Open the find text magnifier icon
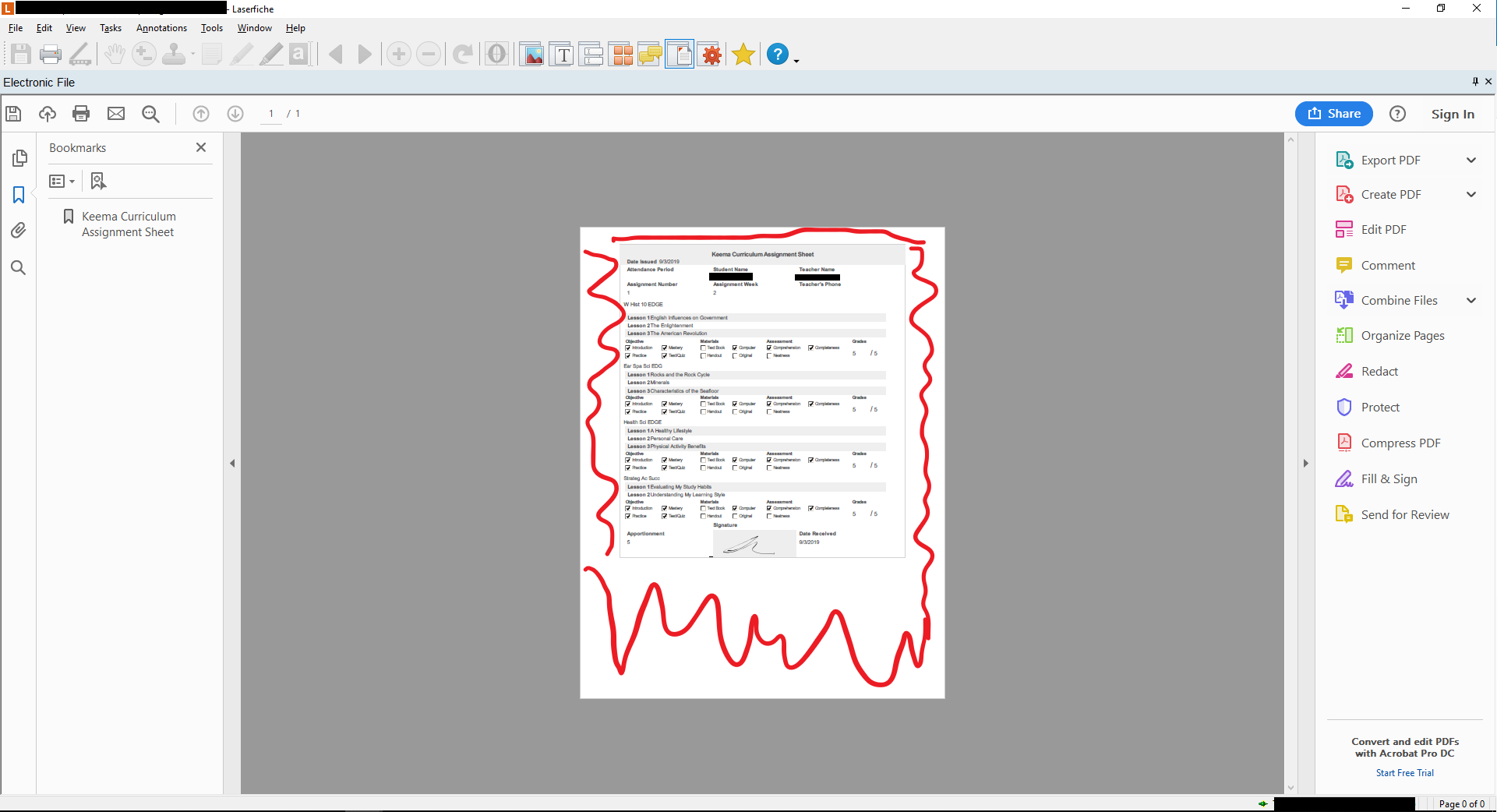This screenshot has width=1497, height=812. click(151, 115)
